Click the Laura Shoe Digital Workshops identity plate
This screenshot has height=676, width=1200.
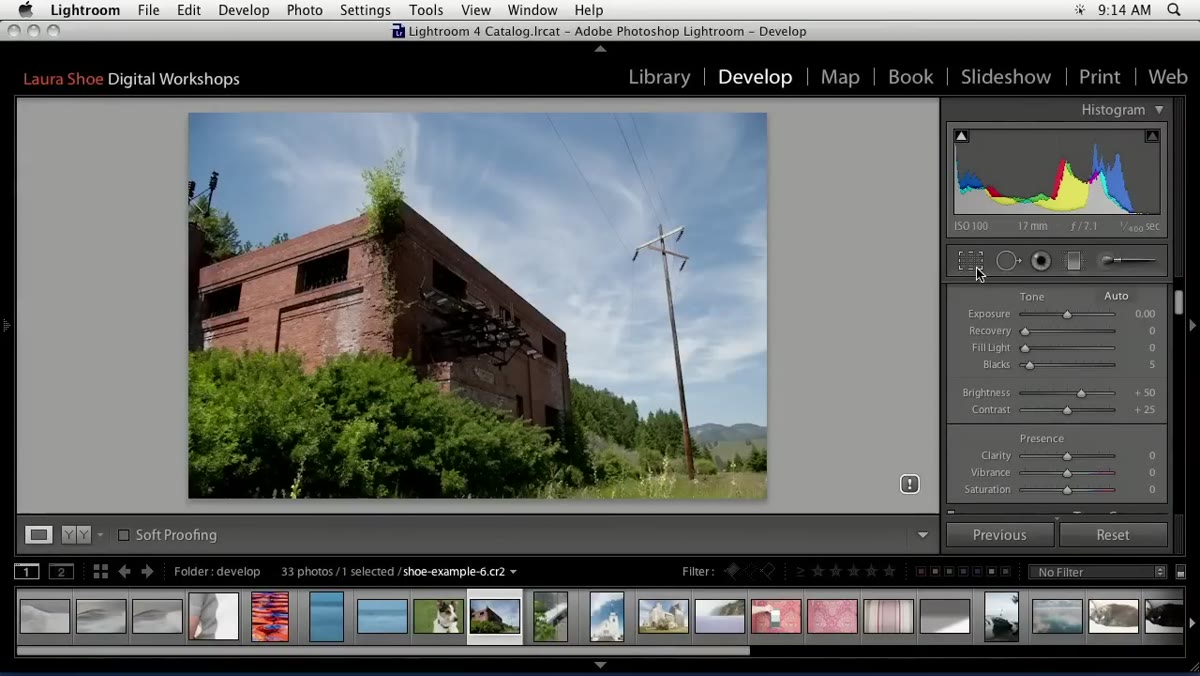tap(131, 79)
